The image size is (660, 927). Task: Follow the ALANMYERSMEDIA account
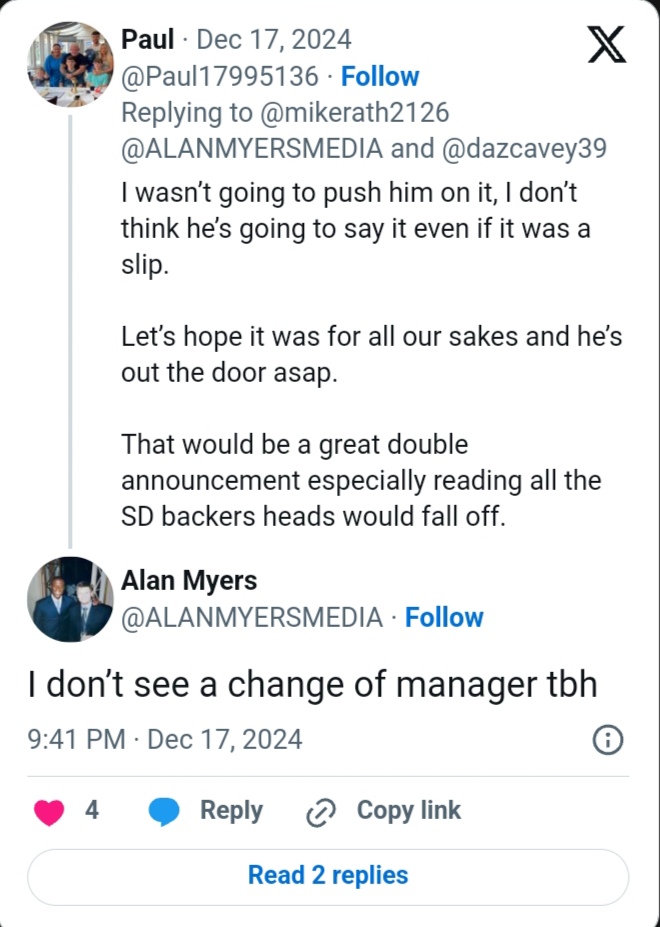tap(444, 618)
